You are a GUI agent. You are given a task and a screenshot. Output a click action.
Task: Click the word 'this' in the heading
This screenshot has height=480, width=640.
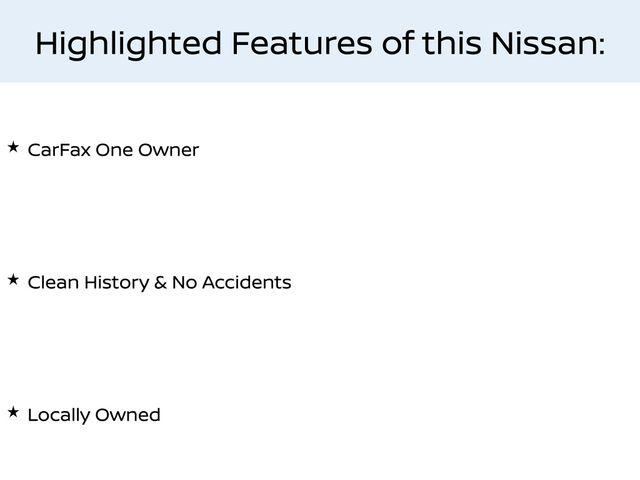[451, 43]
